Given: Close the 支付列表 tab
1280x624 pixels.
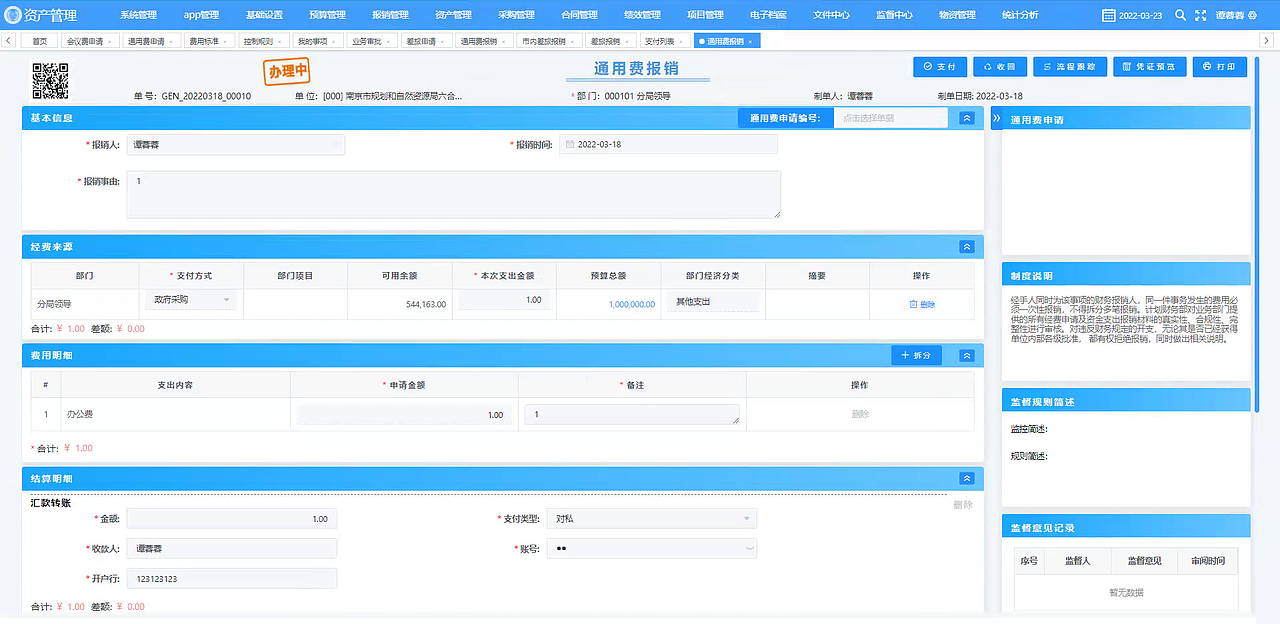Looking at the screenshot, I should pyautogui.click(x=680, y=42).
